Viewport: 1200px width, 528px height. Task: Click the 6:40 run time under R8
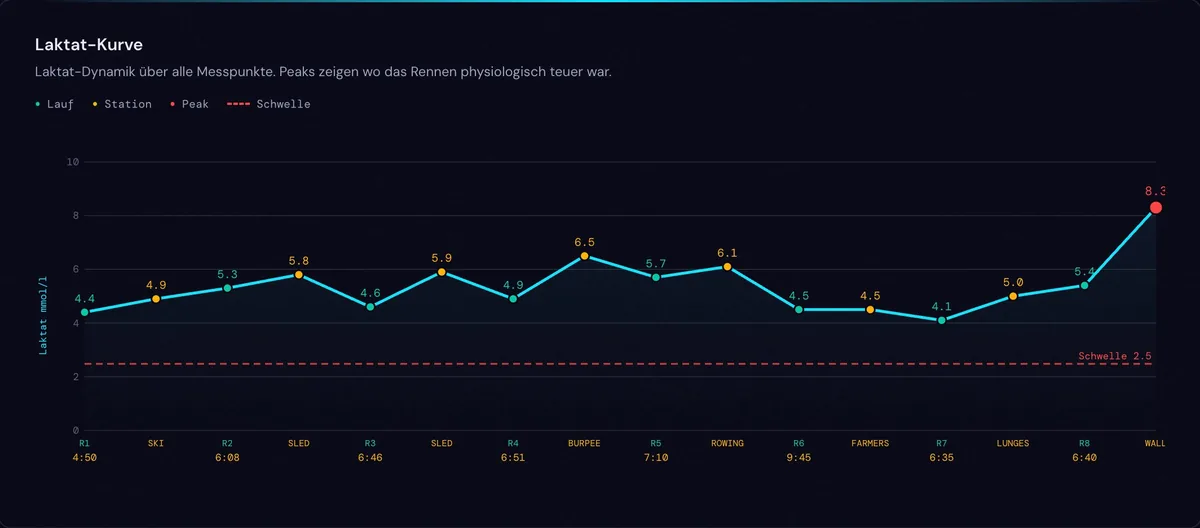(1084, 458)
